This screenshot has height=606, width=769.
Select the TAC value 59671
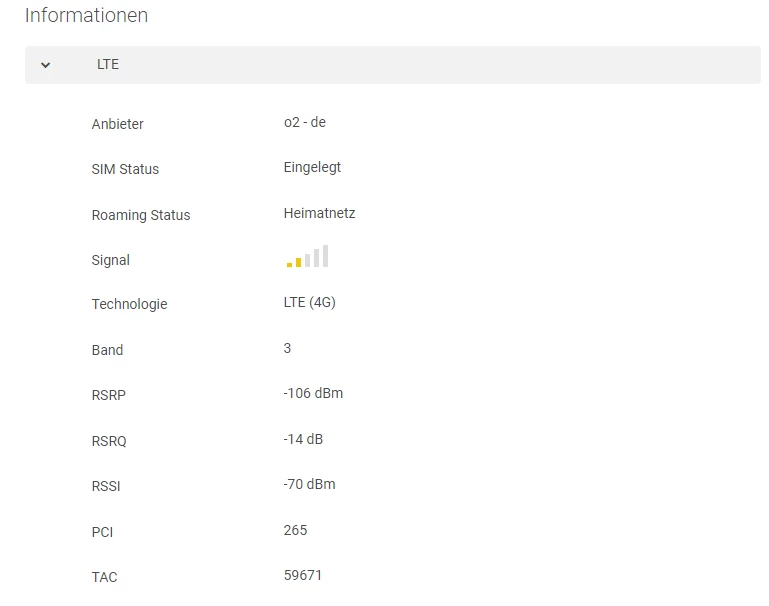303,575
